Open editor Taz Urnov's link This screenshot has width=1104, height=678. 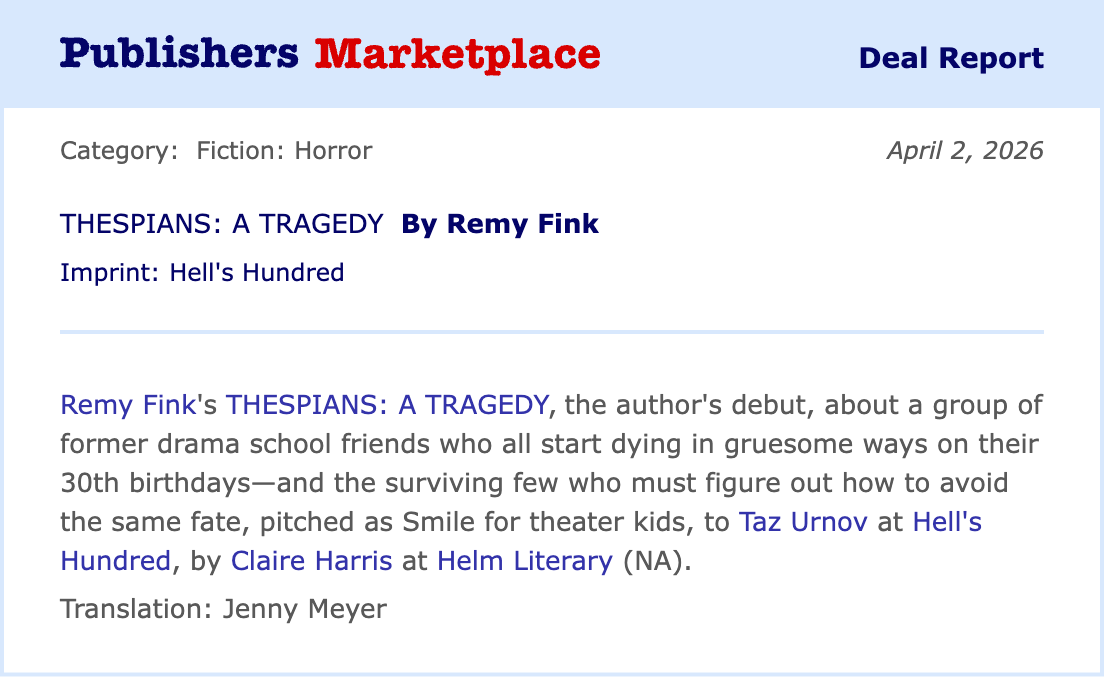803,522
